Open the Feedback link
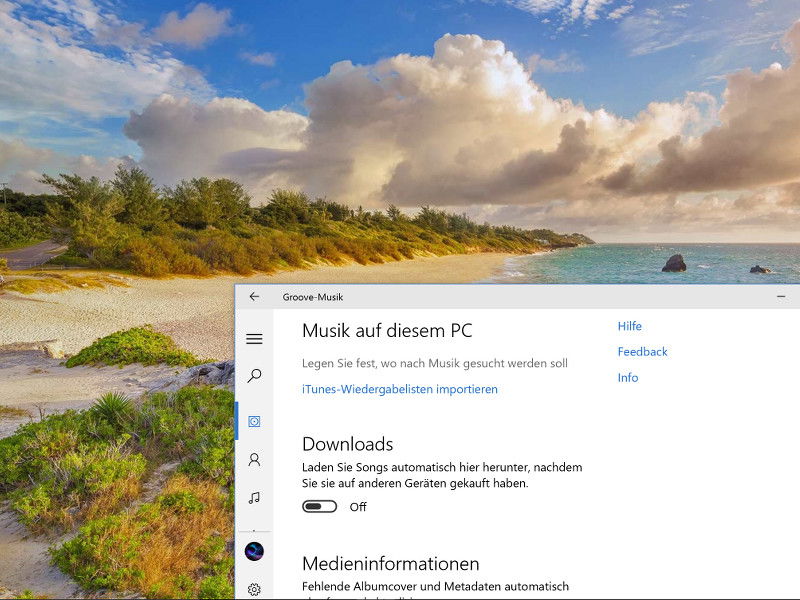This screenshot has width=800, height=600. tap(642, 352)
